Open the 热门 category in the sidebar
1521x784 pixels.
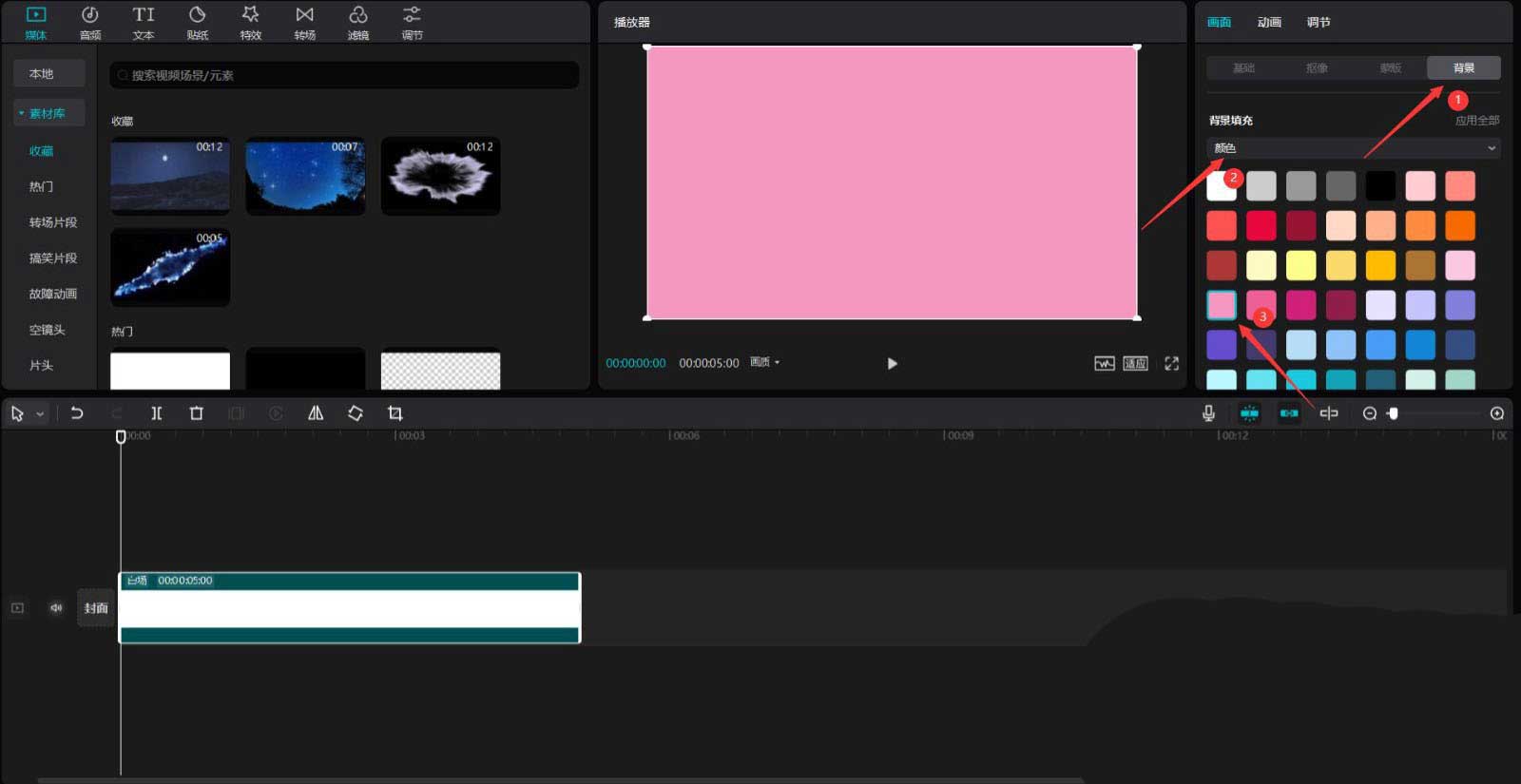[41, 186]
